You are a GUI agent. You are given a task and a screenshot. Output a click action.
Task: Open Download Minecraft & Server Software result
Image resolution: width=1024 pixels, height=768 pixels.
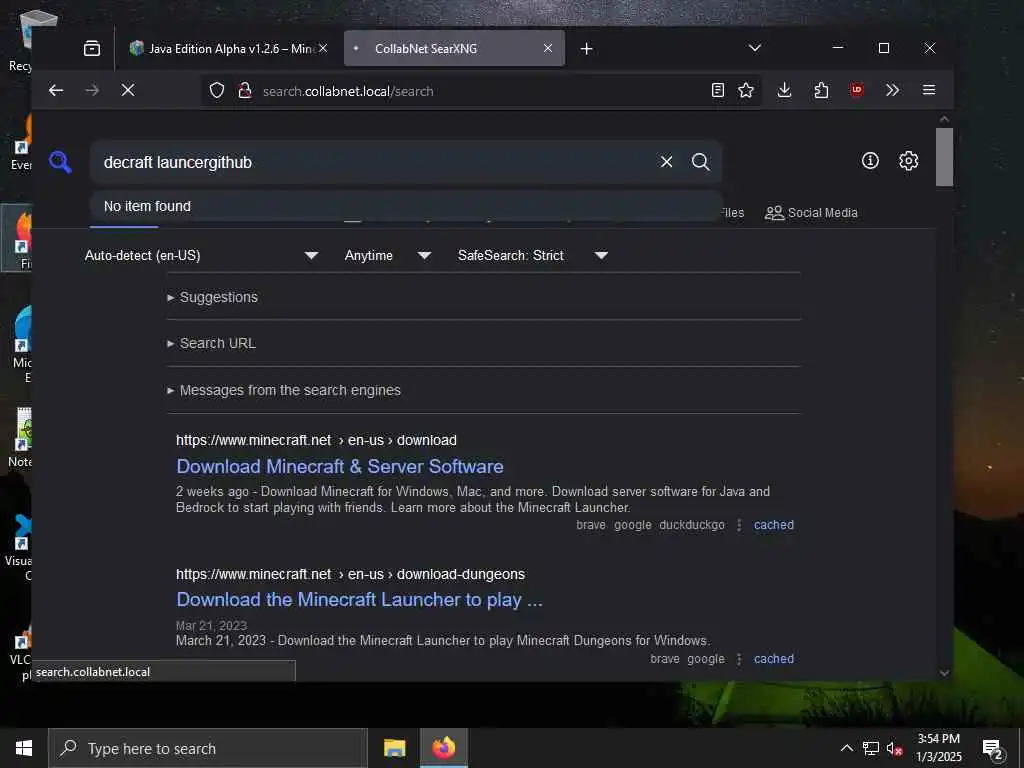(x=340, y=466)
